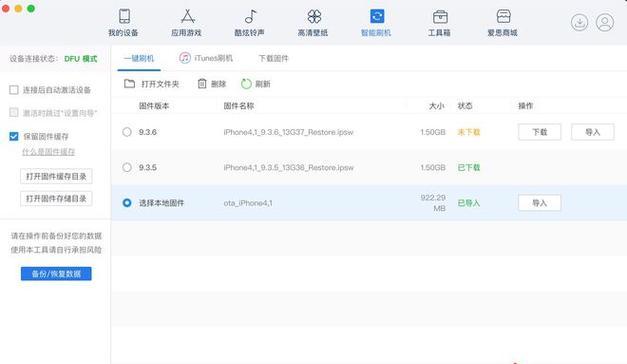Click 刷新 refresh icon
This screenshot has height=364, width=627.
coord(246,84)
